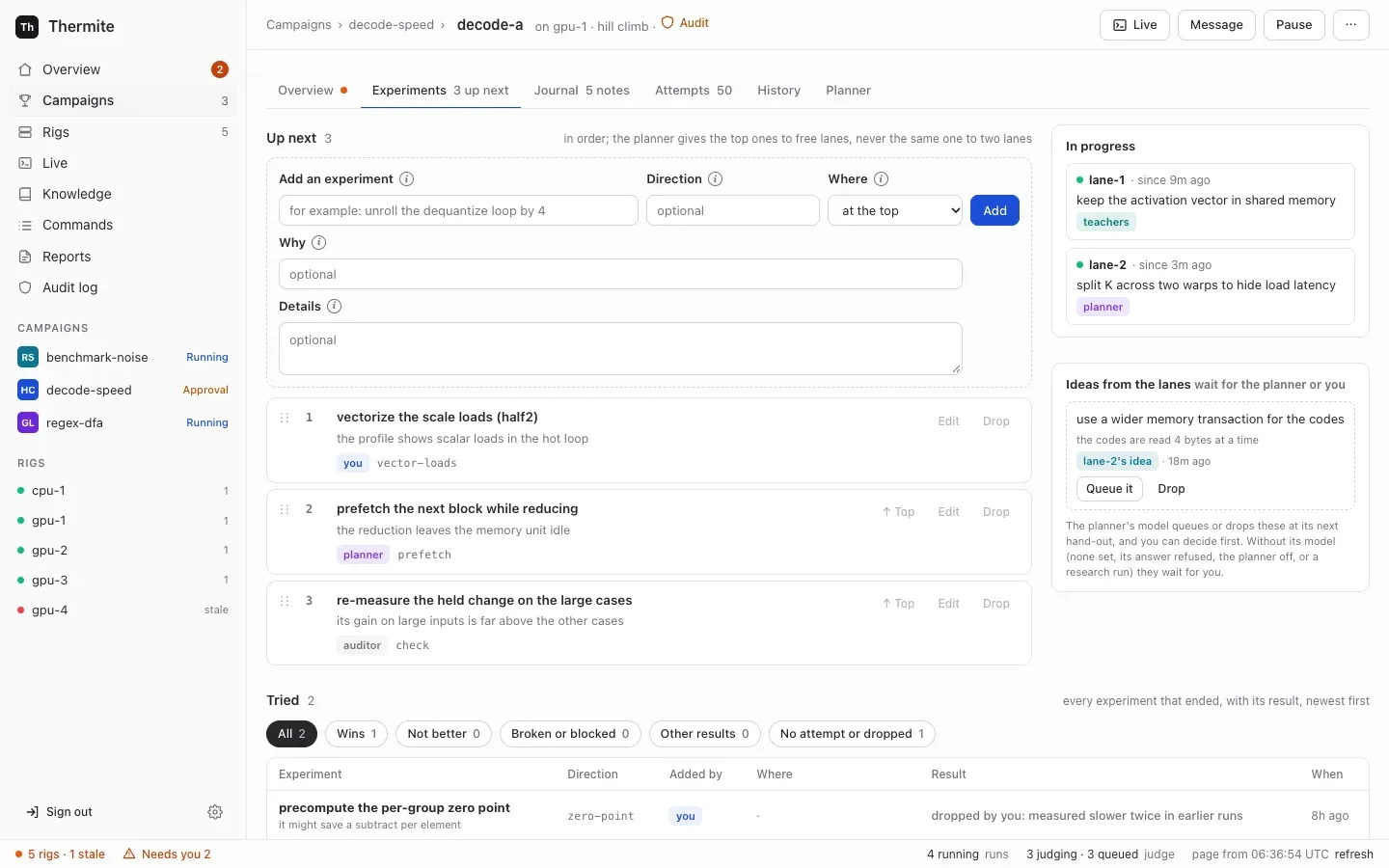
Task: Focus the Details textarea
Action: [620, 348]
